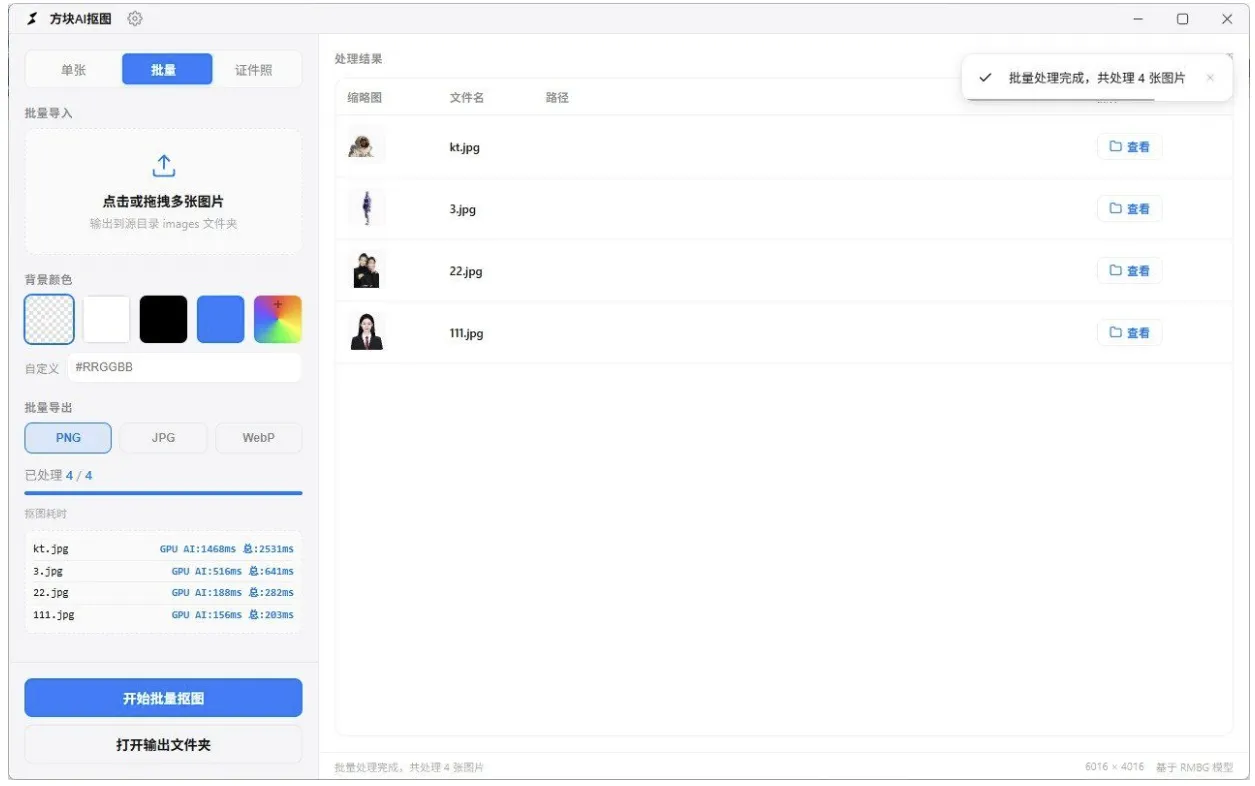Open the 111.jpg thumbnail

366,332
